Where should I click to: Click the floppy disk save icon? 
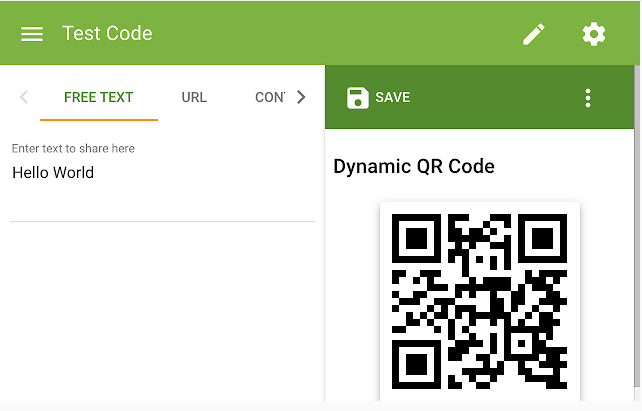coord(357,98)
